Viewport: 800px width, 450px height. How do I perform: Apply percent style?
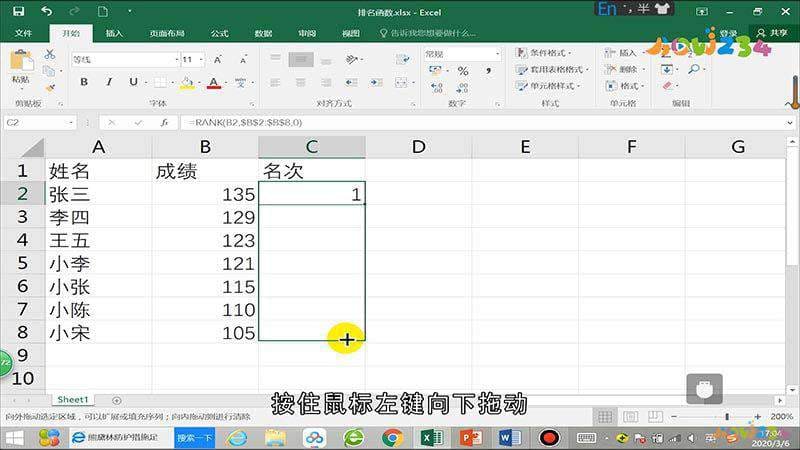click(x=463, y=71)
